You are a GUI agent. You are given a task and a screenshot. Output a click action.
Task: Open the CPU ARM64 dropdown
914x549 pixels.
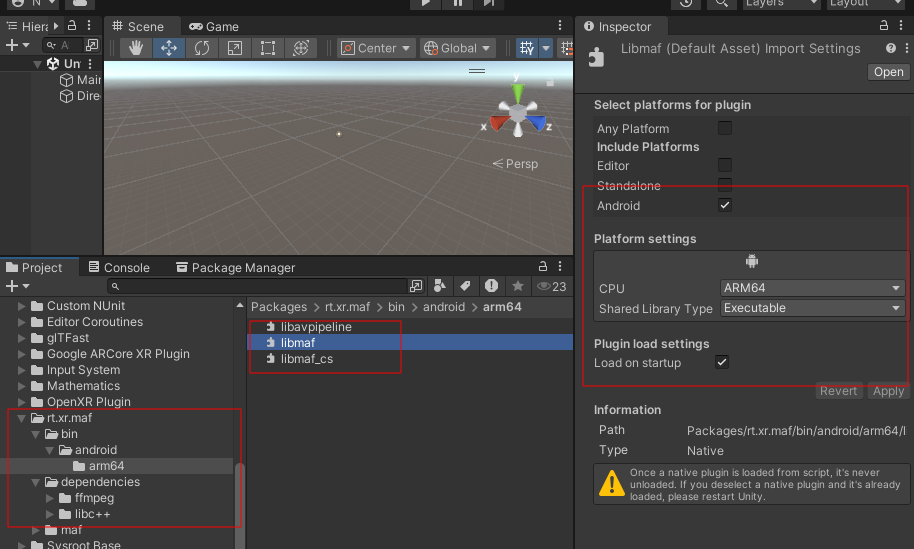[812, 288]
